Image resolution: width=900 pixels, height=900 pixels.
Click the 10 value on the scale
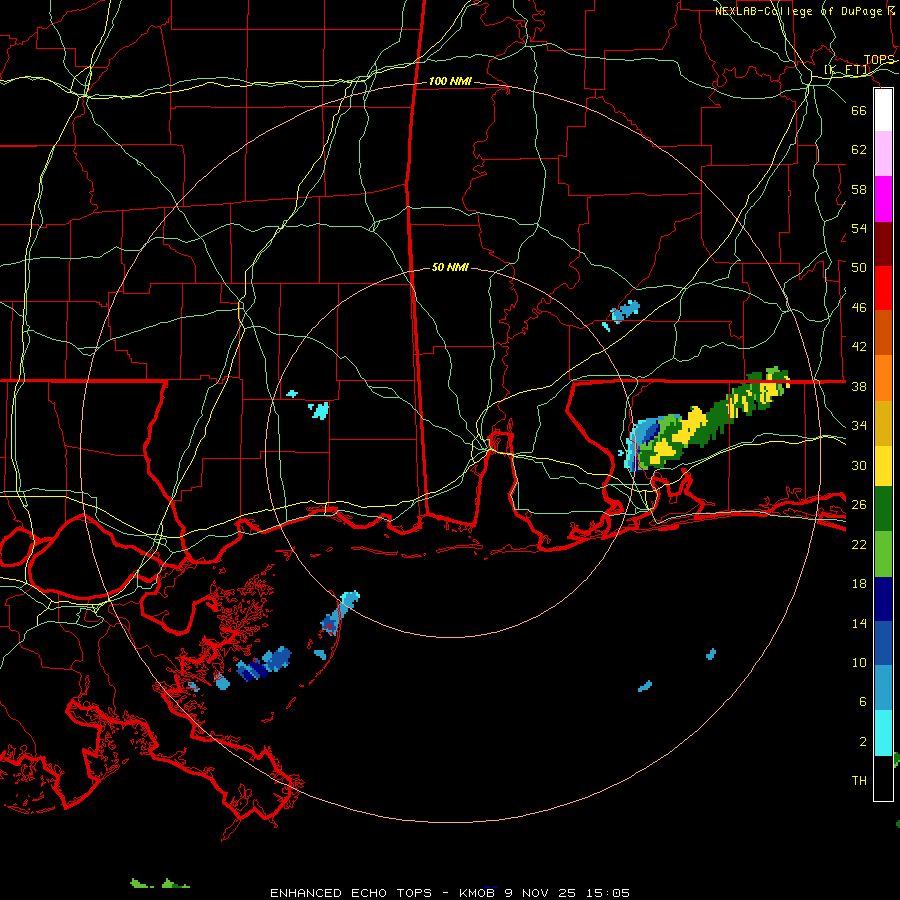[859, 662]
